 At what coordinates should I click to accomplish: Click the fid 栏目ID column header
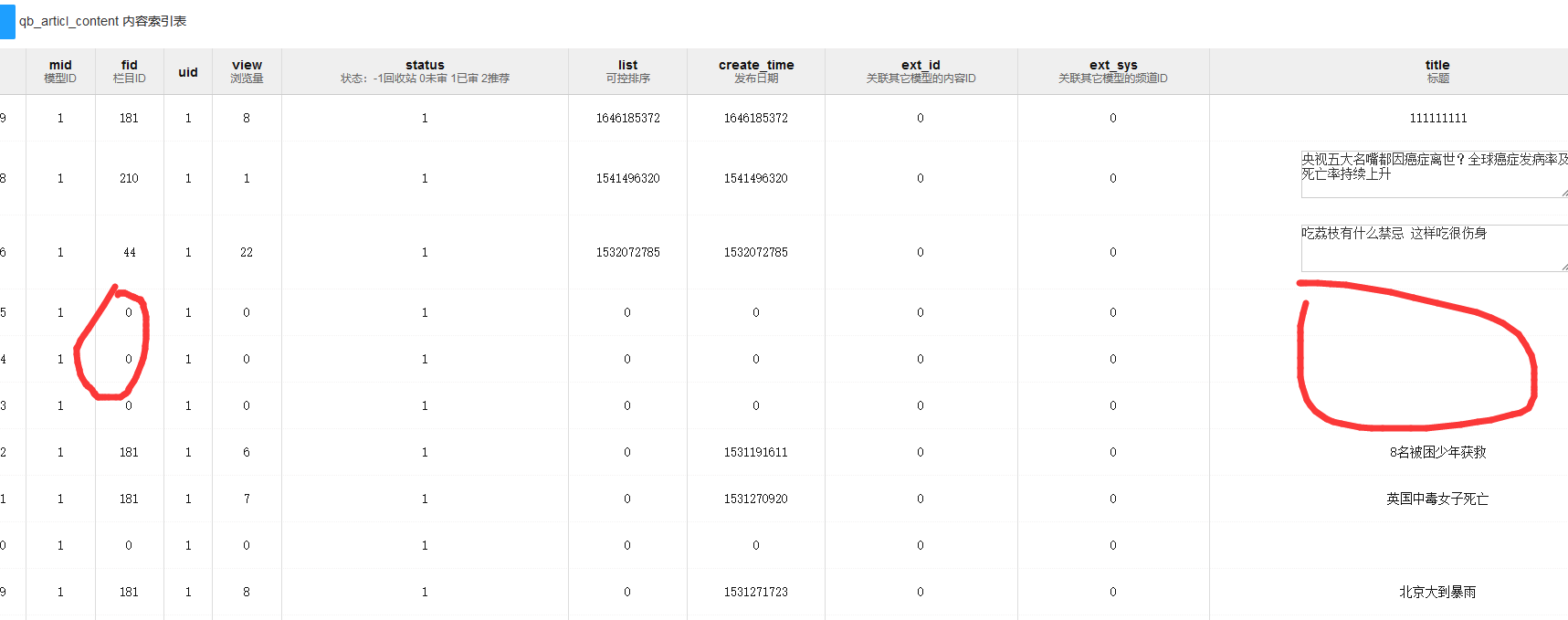tap(129, 71)
